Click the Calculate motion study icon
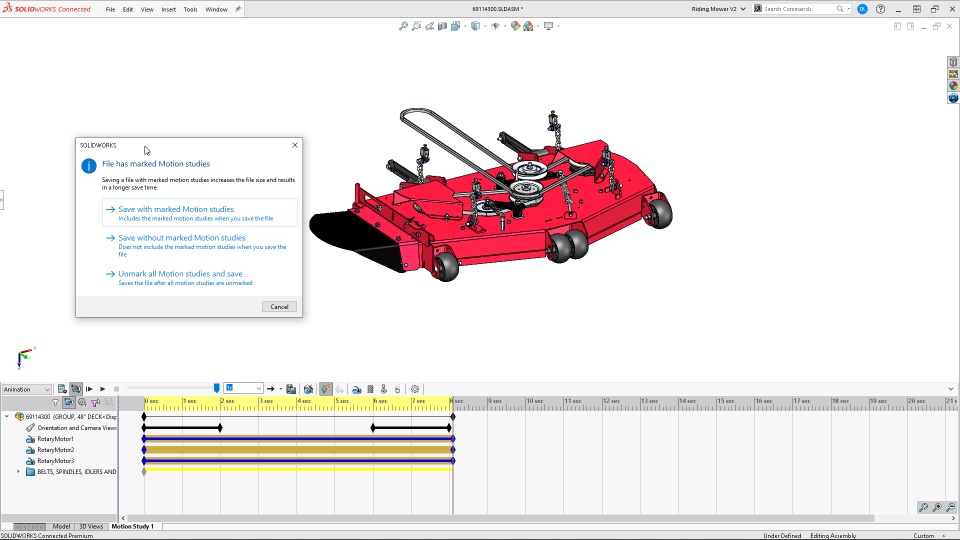Image resolution: width=960 pixels, height=540 pixels. click(62, 389)
